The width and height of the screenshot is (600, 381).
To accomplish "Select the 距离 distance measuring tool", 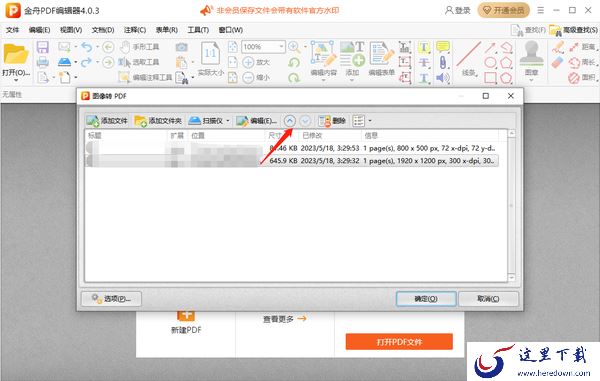I will point(583,47).
